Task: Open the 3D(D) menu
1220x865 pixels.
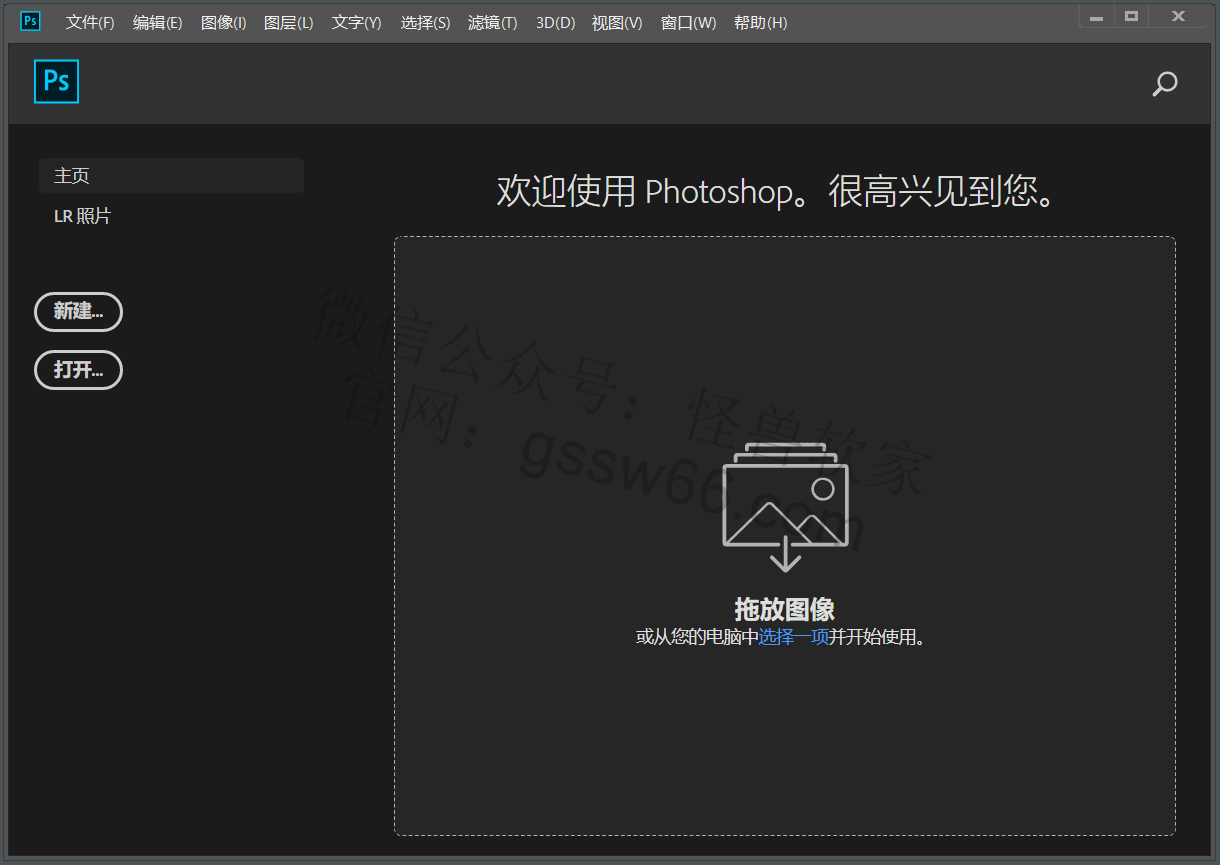Action: [x=555, y=23]
